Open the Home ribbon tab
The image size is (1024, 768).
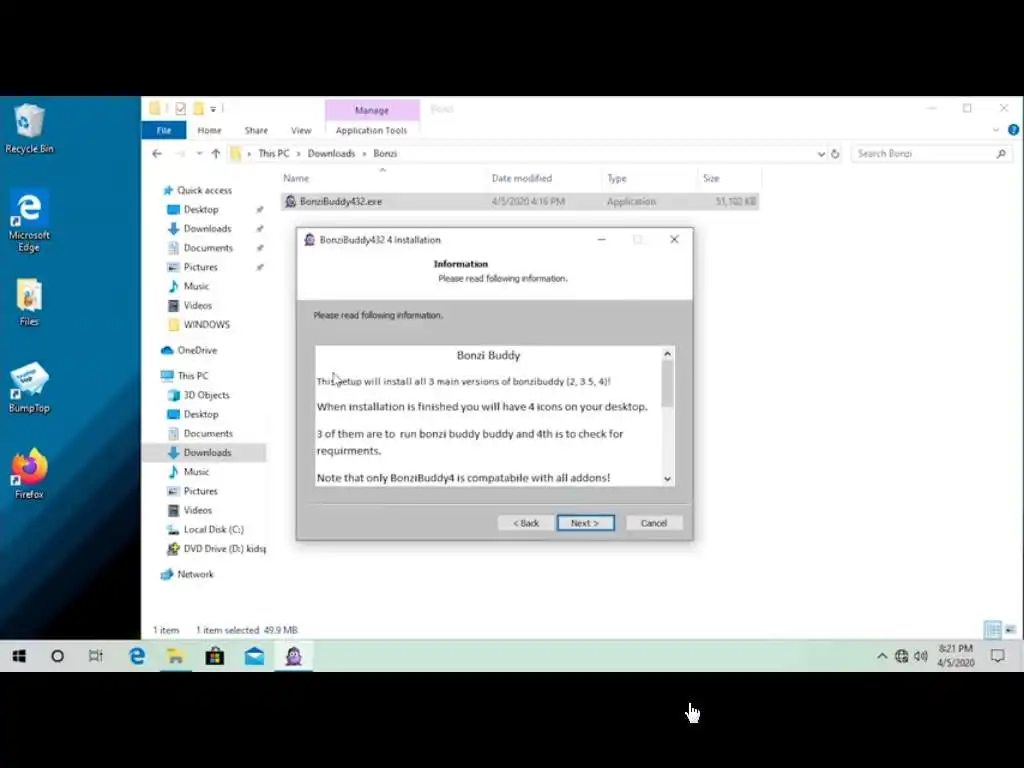coord(209,130)
